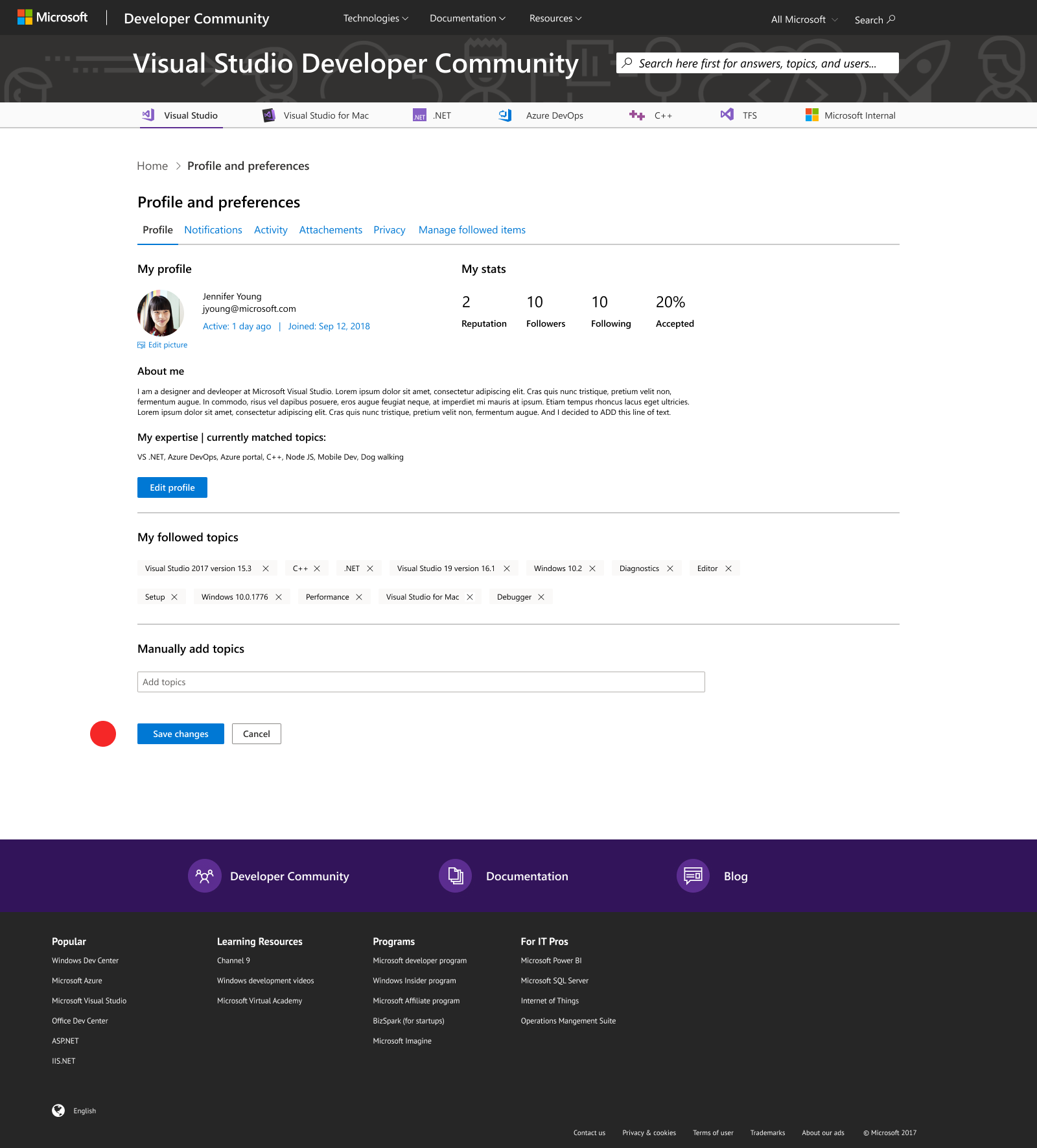Switch to the Activity tab
Viewport: 1037px width, 1148px height.
271,230
